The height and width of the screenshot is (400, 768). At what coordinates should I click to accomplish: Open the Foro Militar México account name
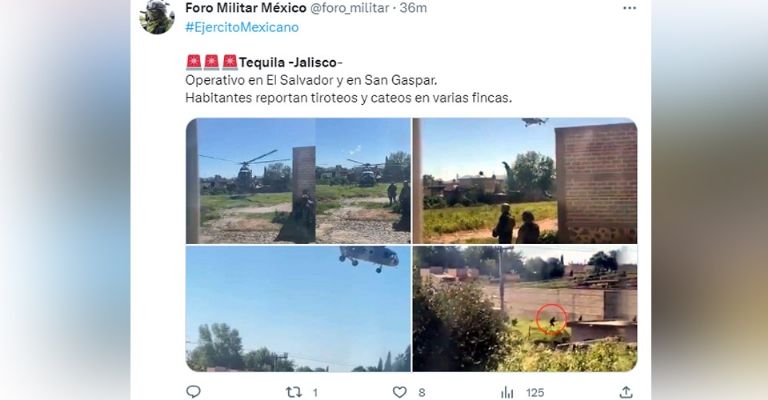point(246,8)
